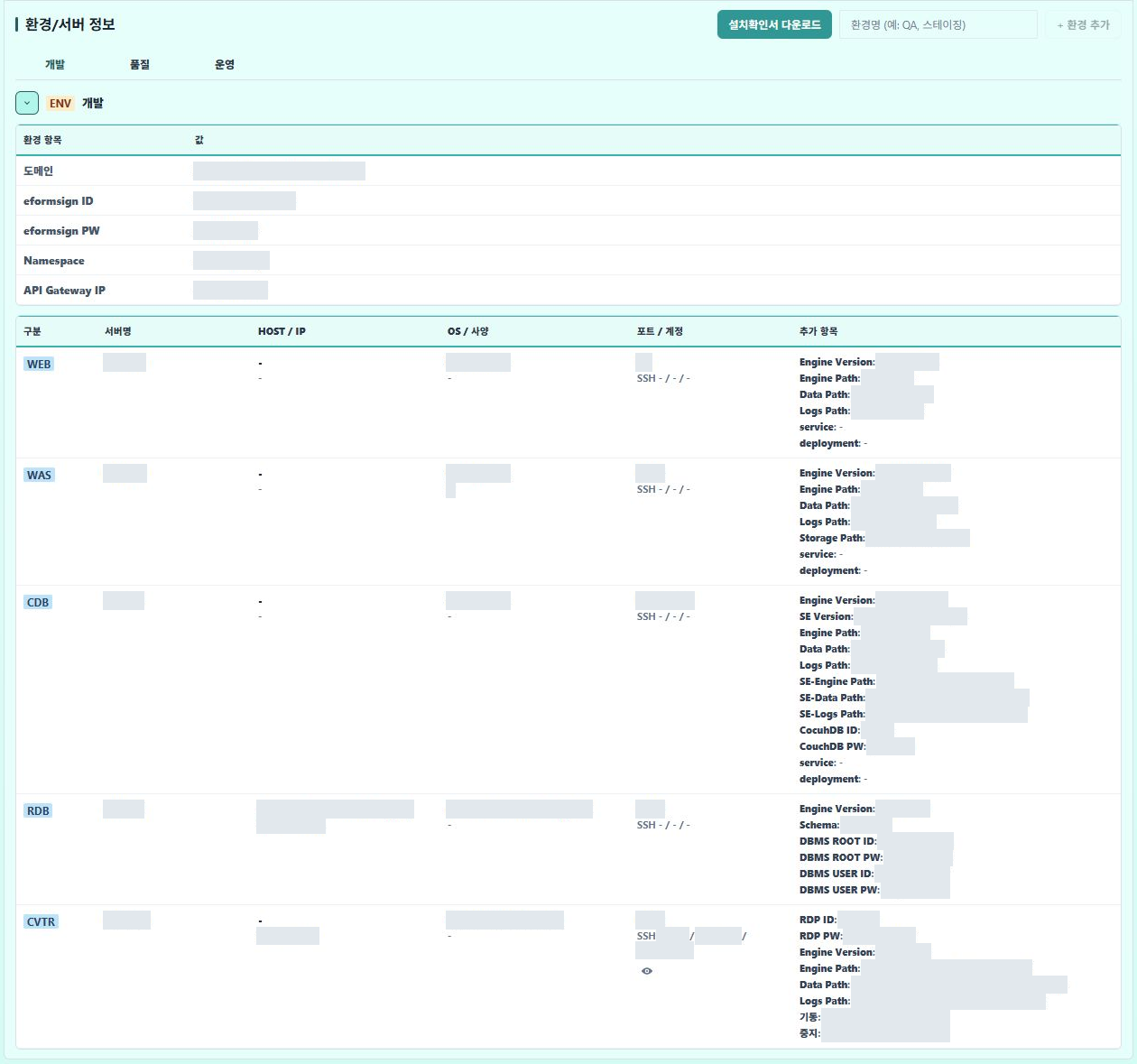The width and height of the screenshot is (1137, 1064).
Task: Focus the 환경명 input field
Action: 938,25
